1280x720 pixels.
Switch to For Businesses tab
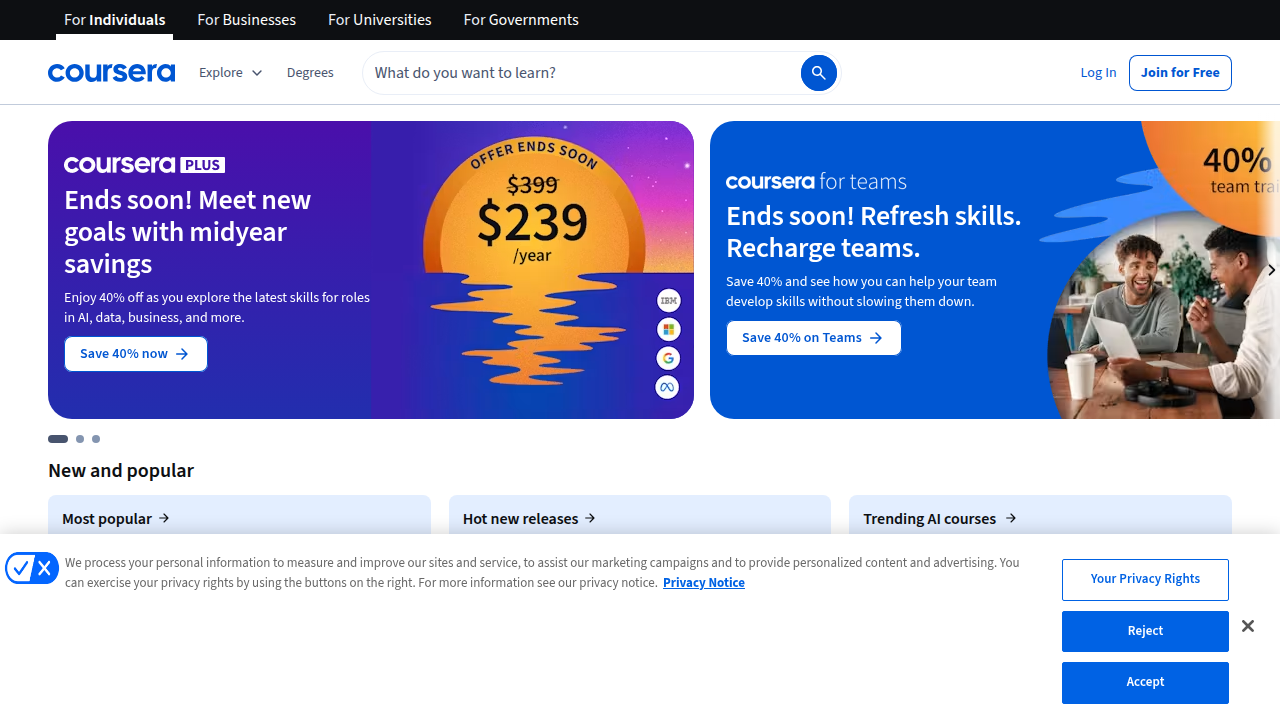(247, 20)
